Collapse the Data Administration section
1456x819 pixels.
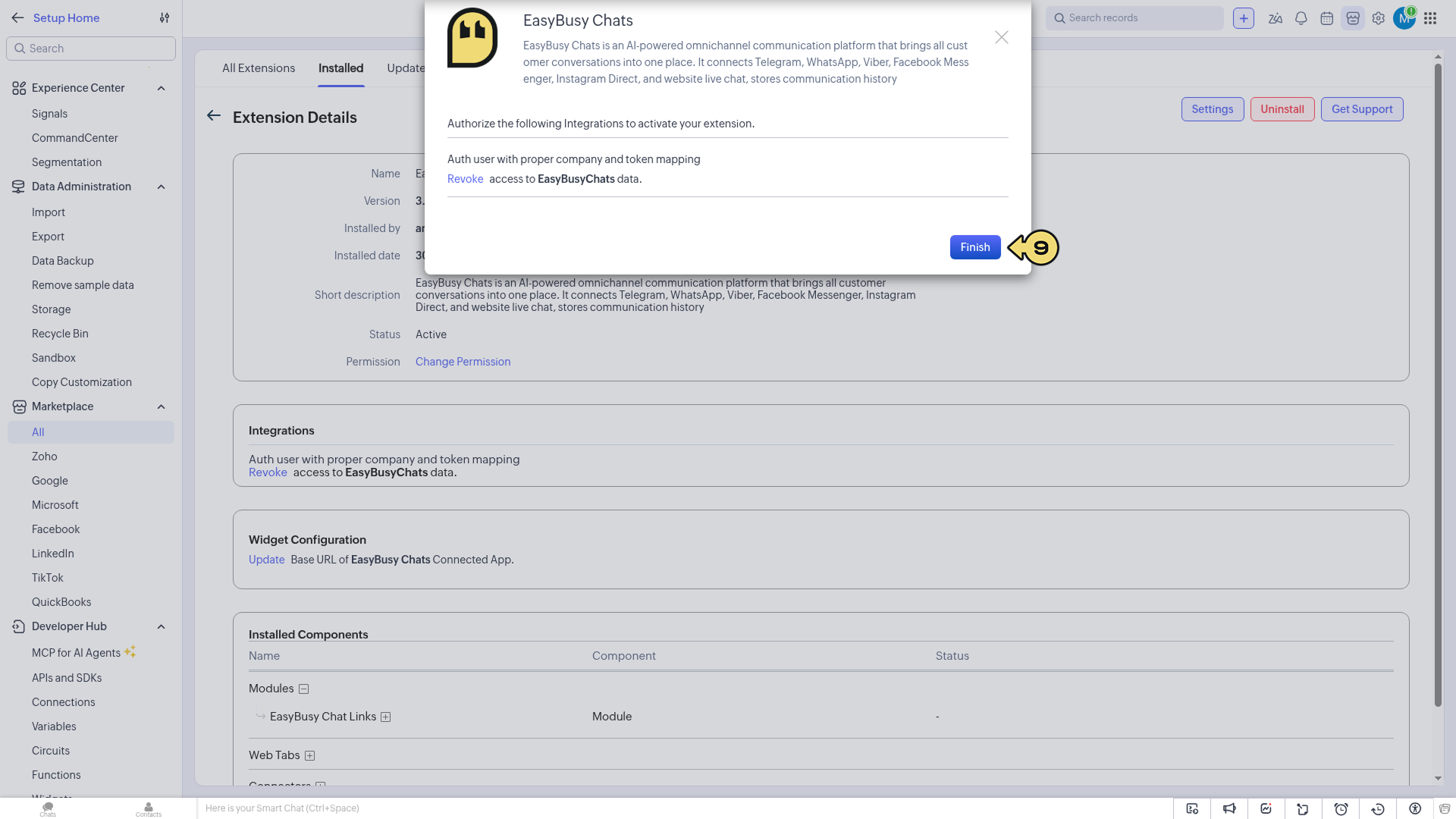click(x=161, y=187)
